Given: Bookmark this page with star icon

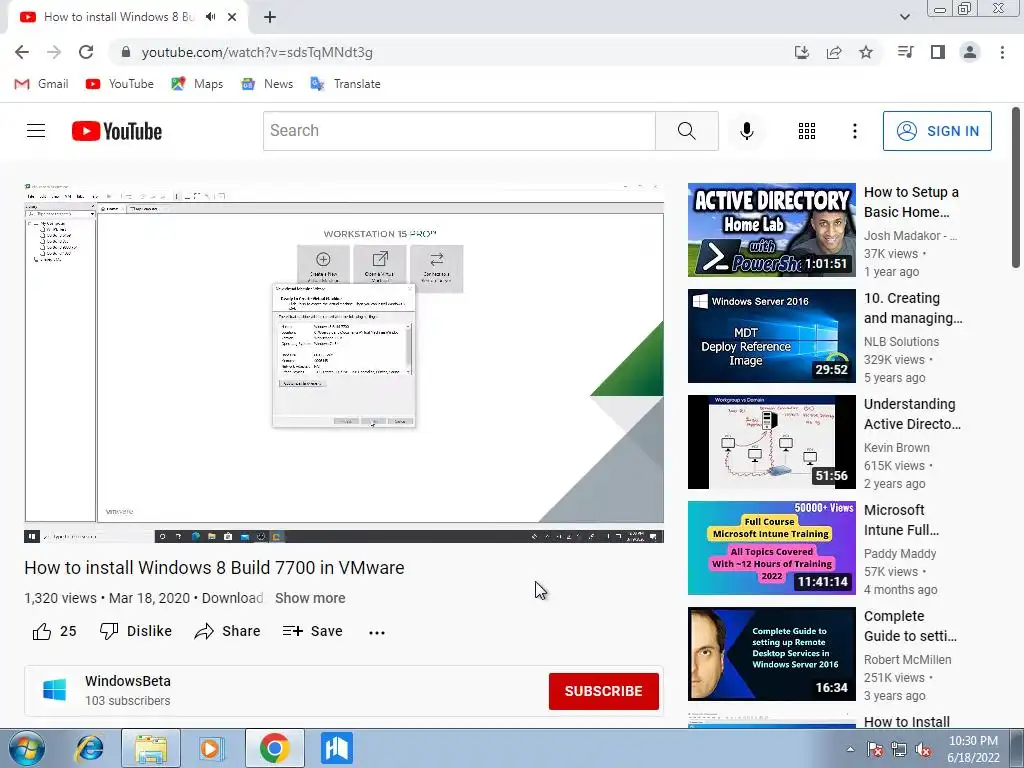Looking at the screenshot, I should [866, 52].
